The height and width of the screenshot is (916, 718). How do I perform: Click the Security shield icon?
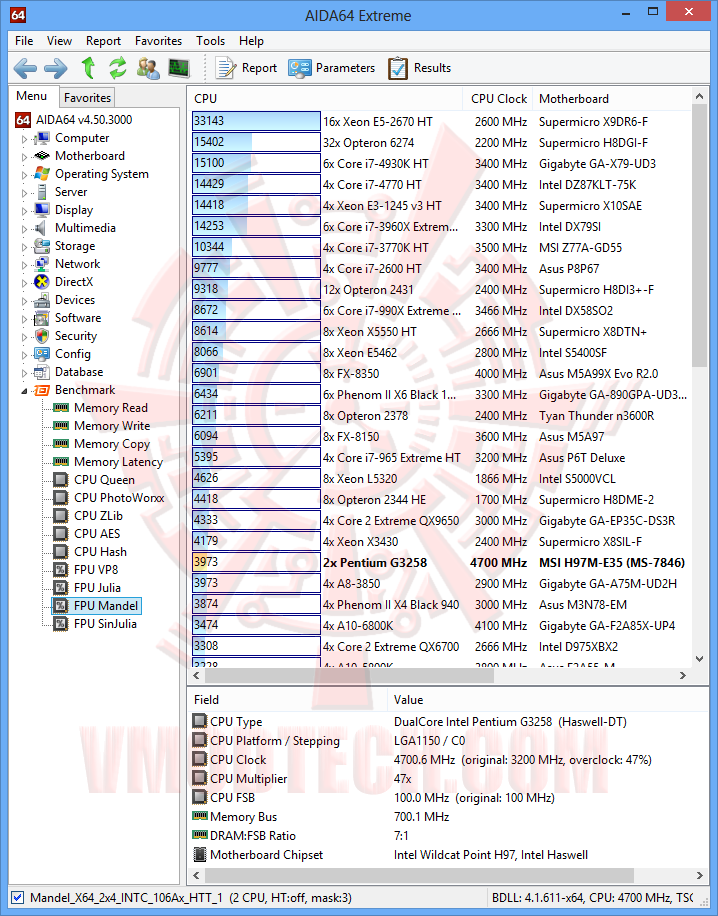(41, 336)
